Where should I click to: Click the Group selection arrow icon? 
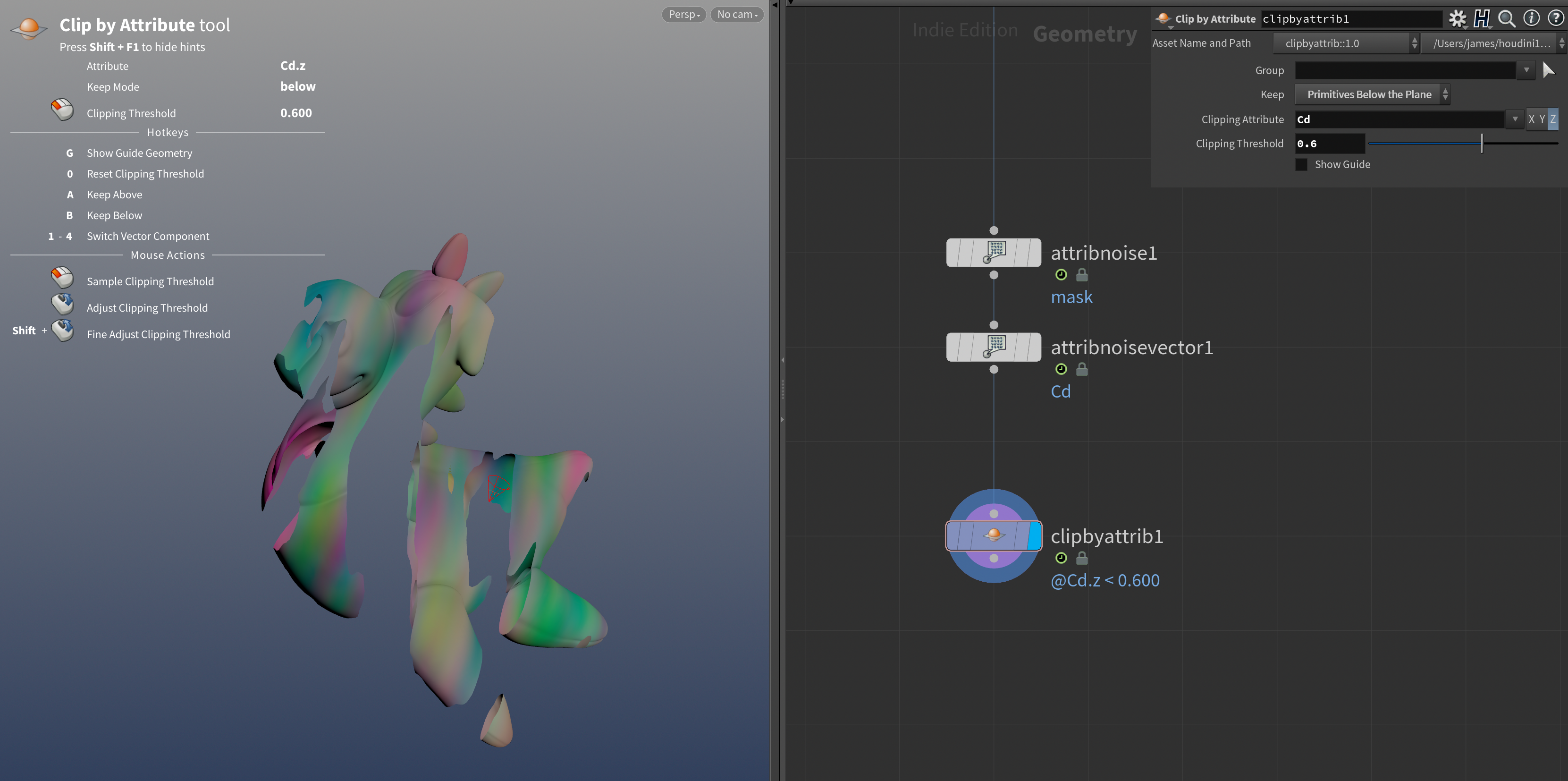pos(1549,71)
